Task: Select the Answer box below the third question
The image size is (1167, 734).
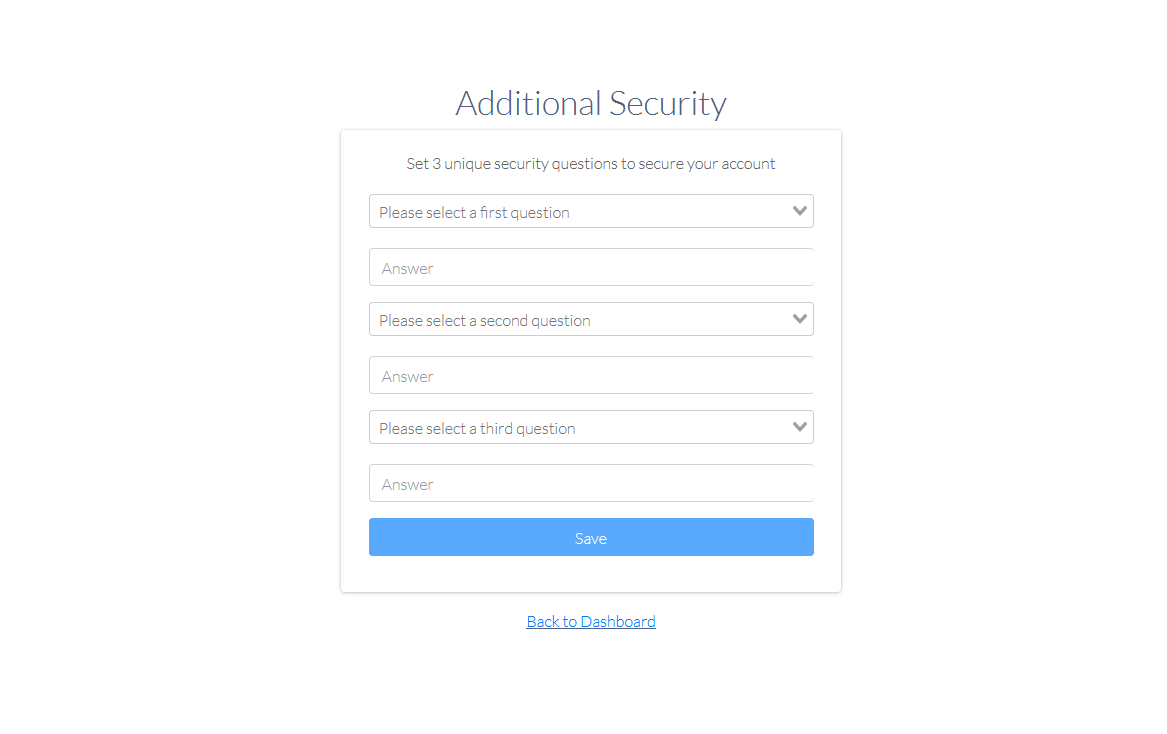Action: coord(591,483)
